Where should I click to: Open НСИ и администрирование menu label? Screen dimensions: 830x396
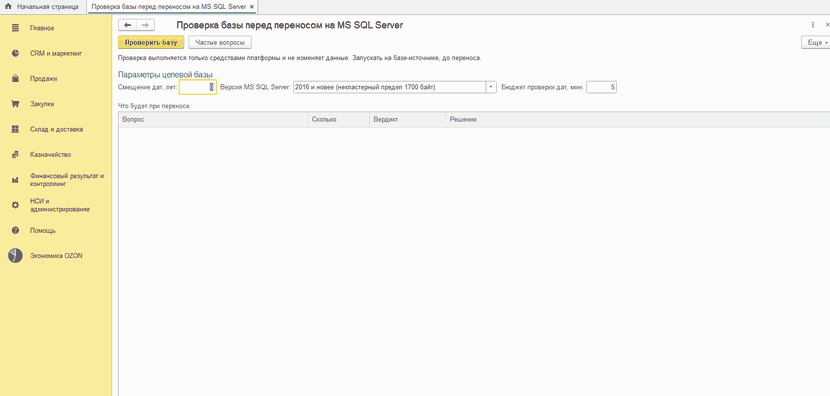[60, 205]
